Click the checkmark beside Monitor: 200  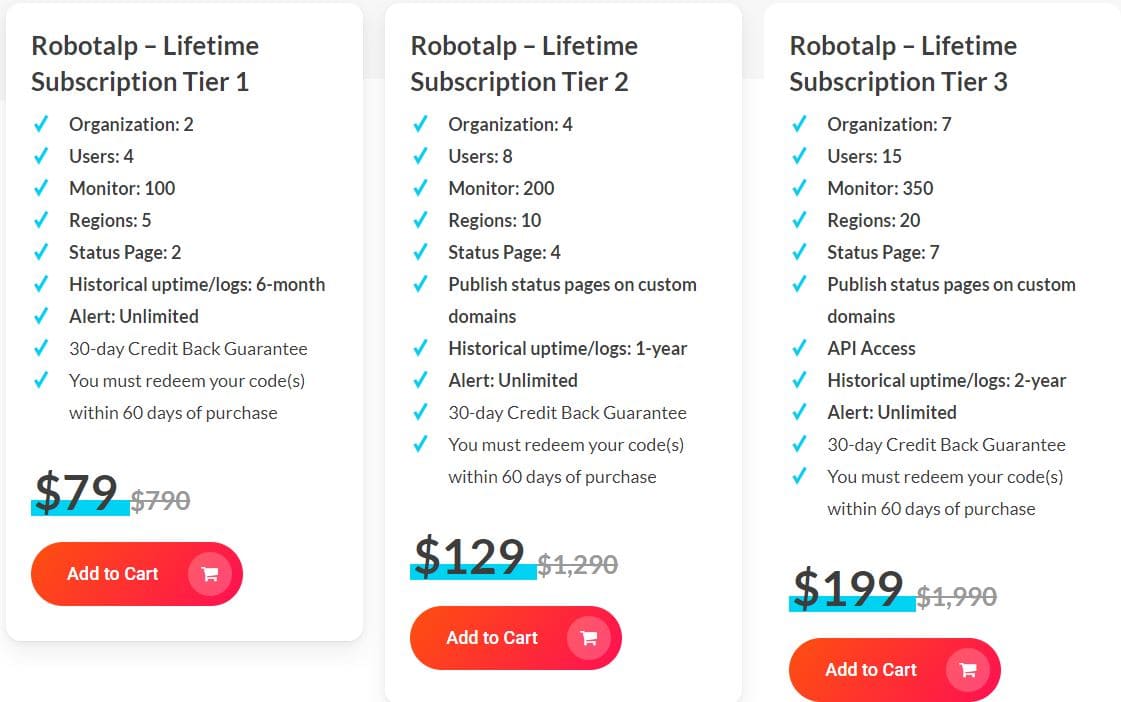421,188
